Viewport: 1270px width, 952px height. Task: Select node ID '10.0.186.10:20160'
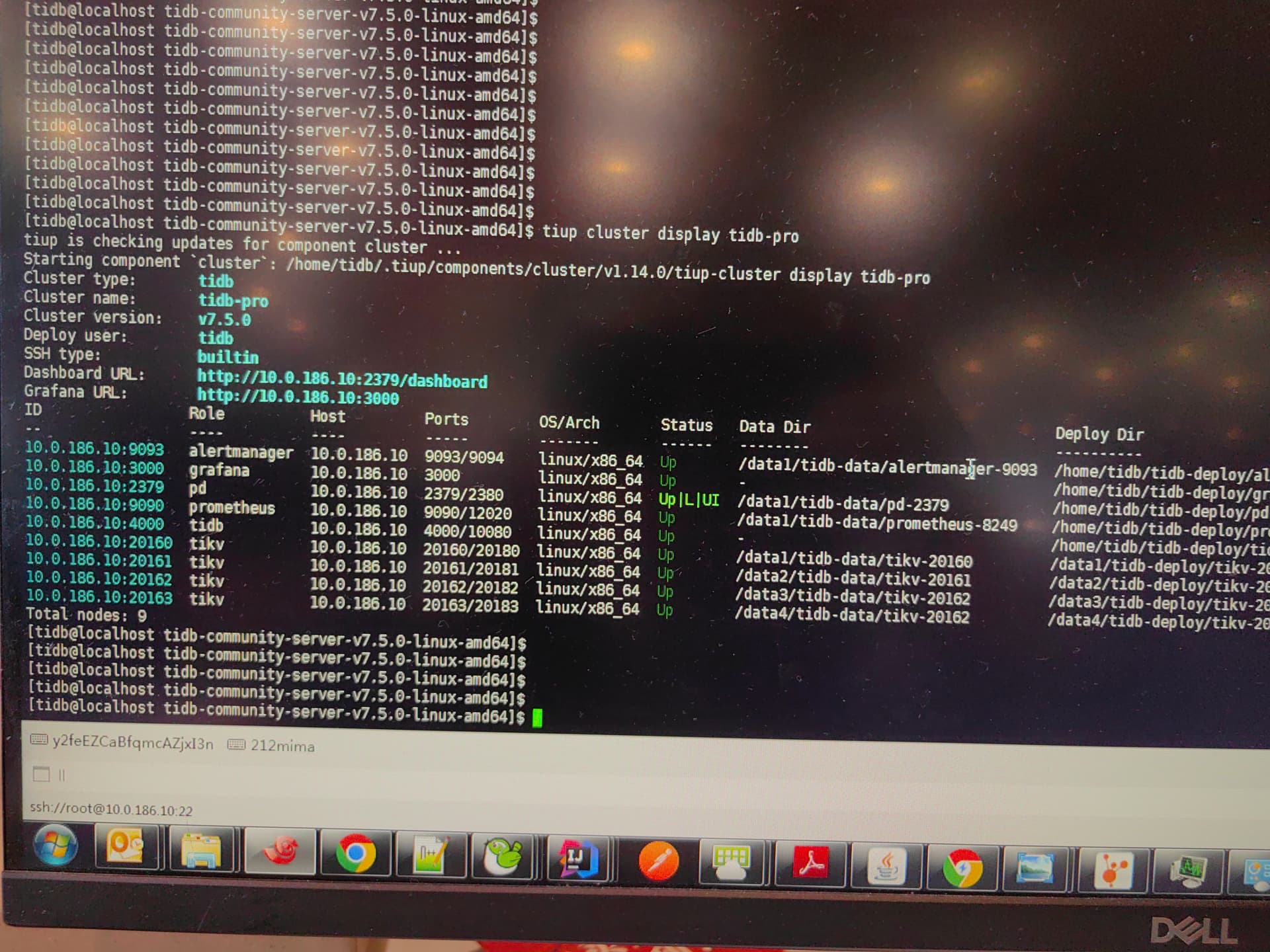(99, 541)
